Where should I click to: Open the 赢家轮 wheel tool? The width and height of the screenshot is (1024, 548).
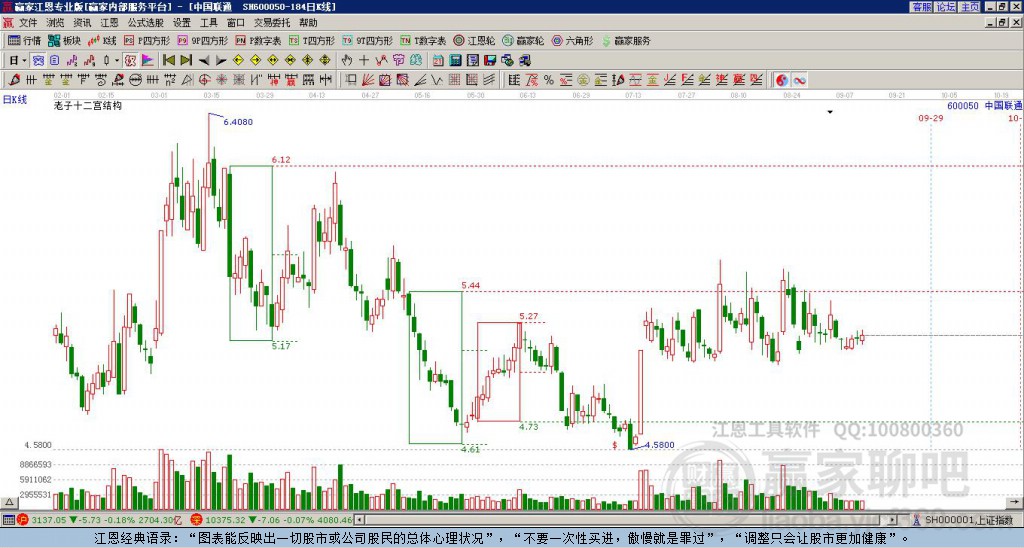[x=524, y=40]
